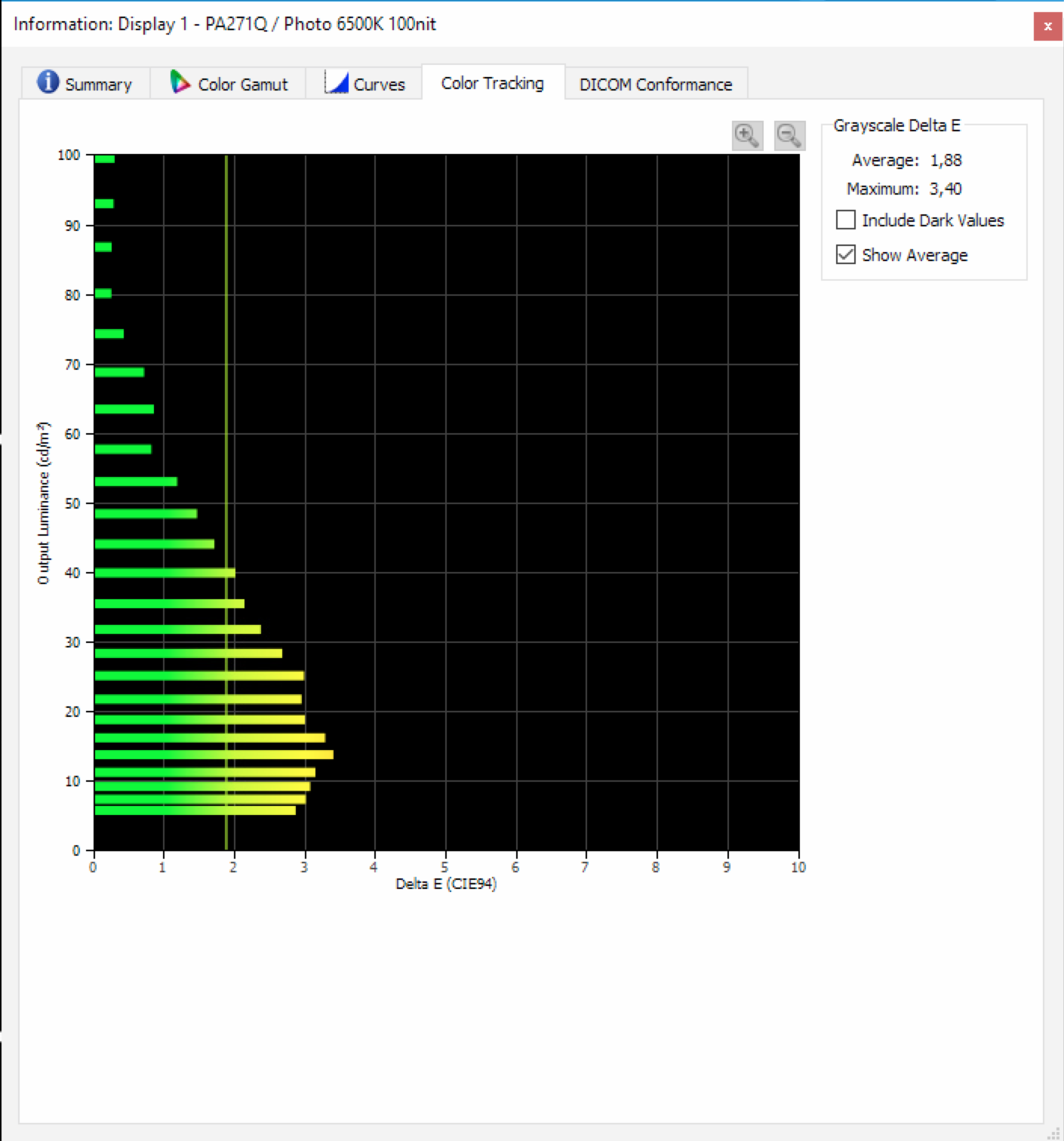This screenshot has height=1141, width=1064.
Task: Close the Information dialog window
Action: click(x=1047, y=26)
